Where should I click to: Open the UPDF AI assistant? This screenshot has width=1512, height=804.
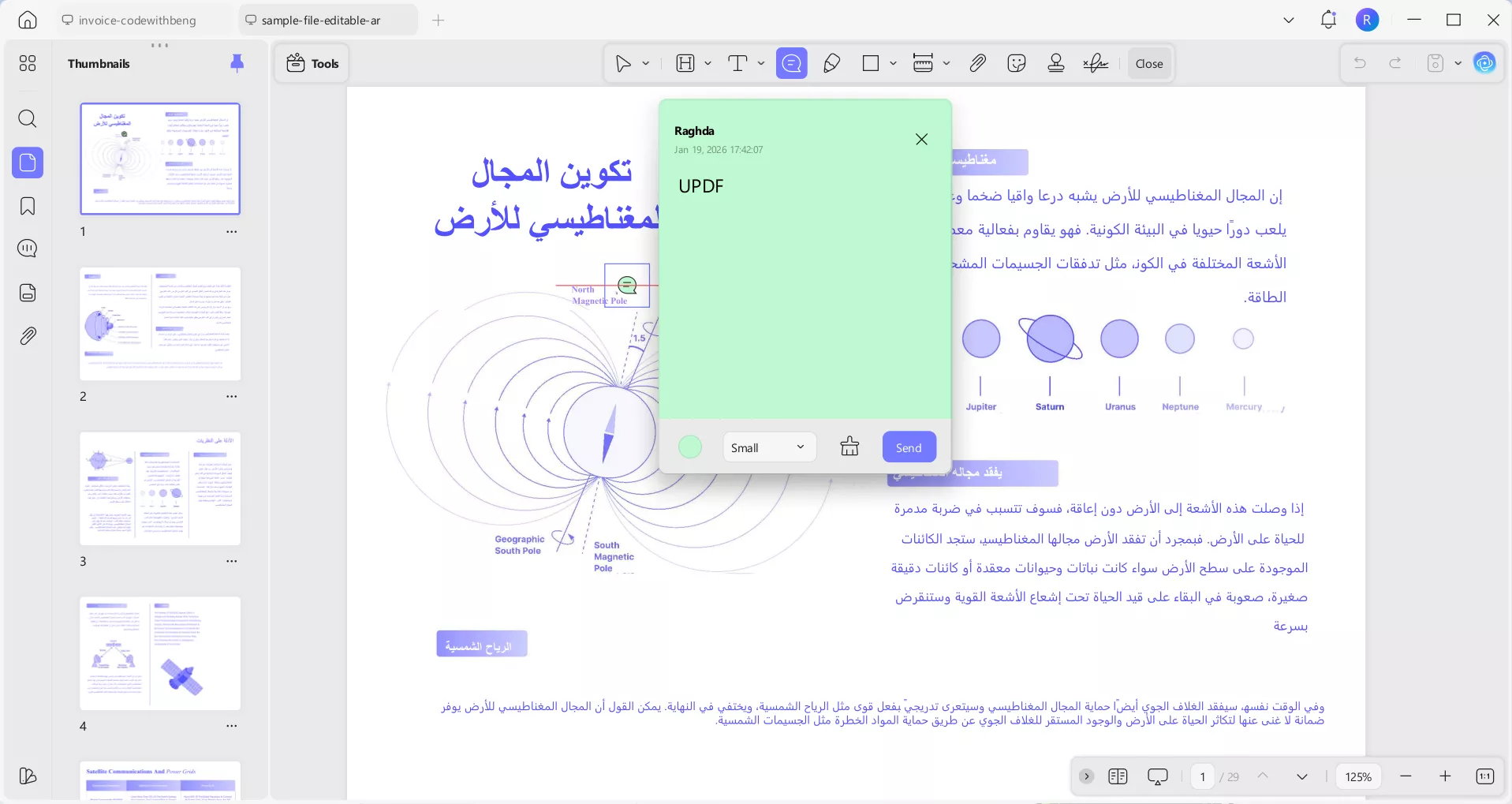coord(1484,63)
